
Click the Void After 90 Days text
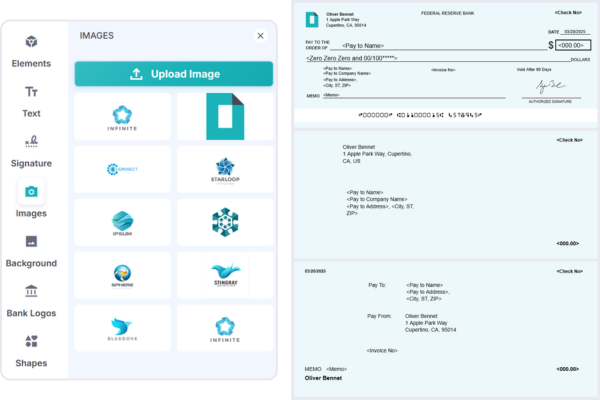click(x=534, y=70)
